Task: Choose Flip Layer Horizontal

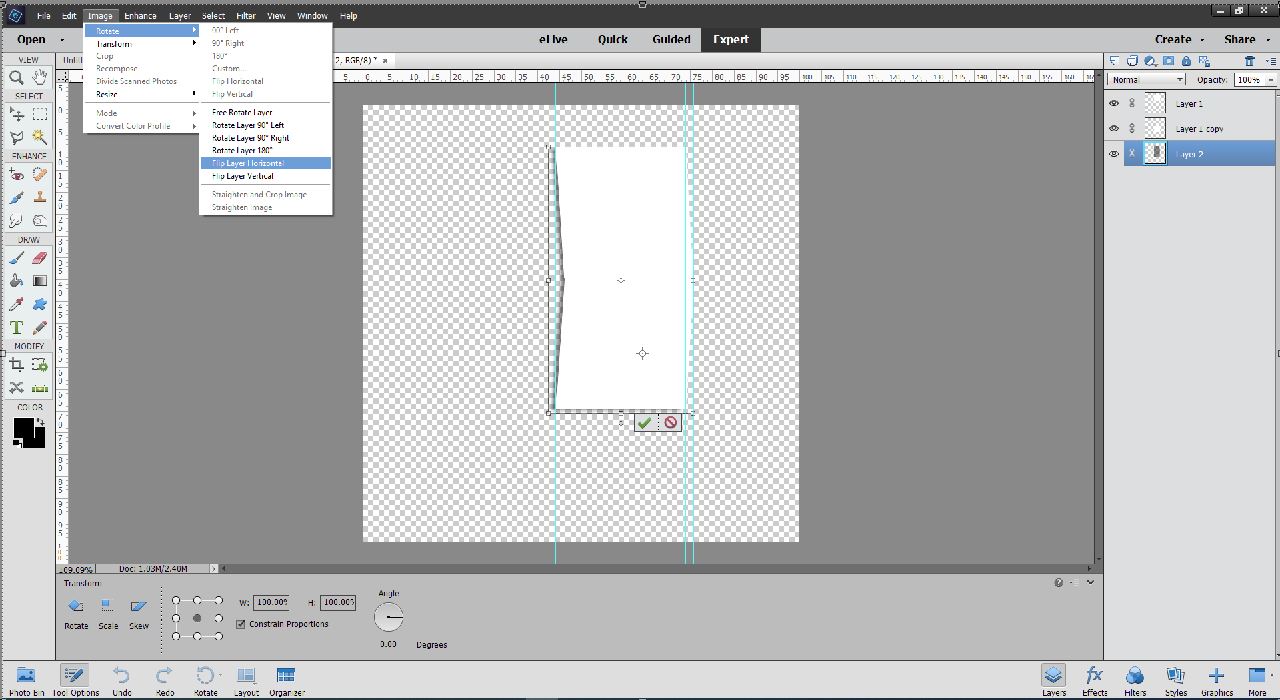Action: click(x=265, y=163)
